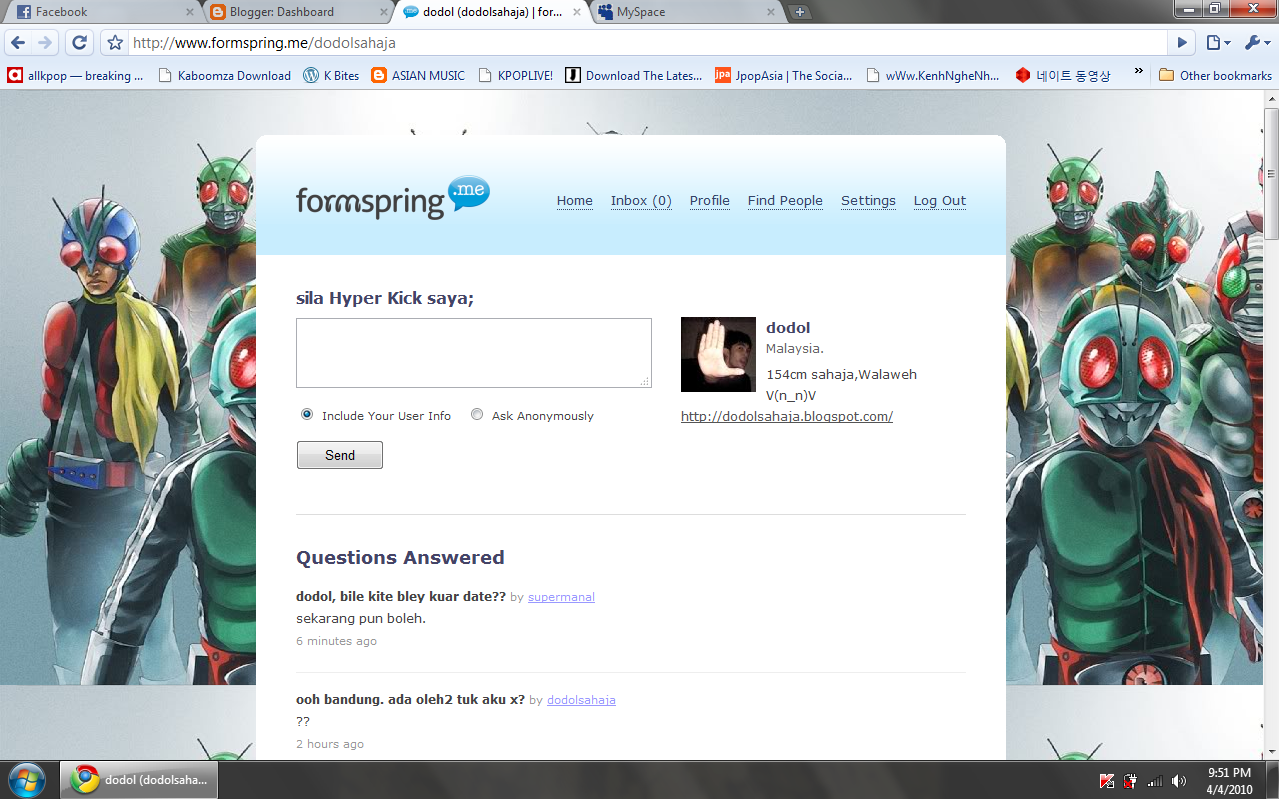Open the Windows Start menu orb
This screenshot has height=799, width=1279.
(27, 779)
